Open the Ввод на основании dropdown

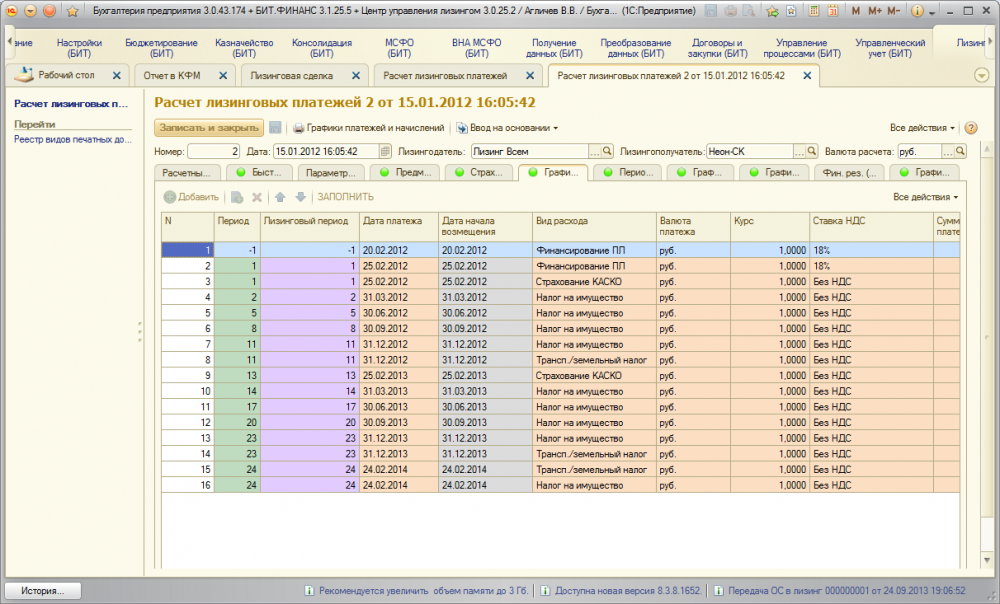click(508, 128)
